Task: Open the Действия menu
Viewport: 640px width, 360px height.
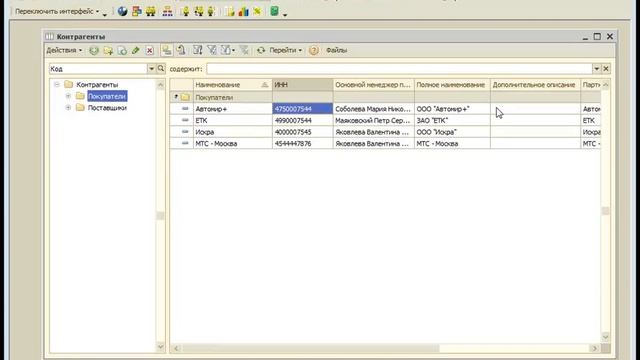Action: [x=64, y=50]
